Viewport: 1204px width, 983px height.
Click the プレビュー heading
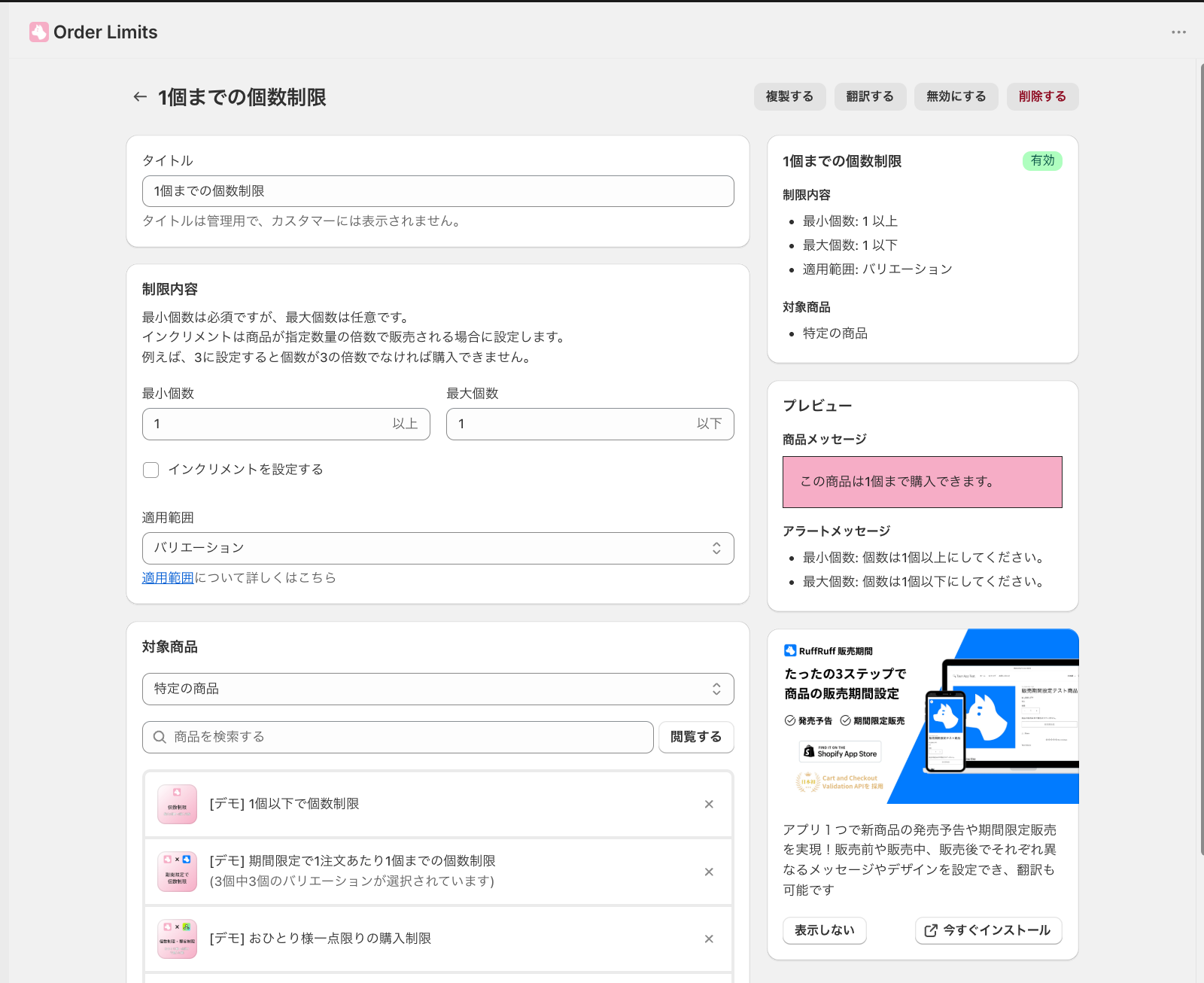click(817, 406)
